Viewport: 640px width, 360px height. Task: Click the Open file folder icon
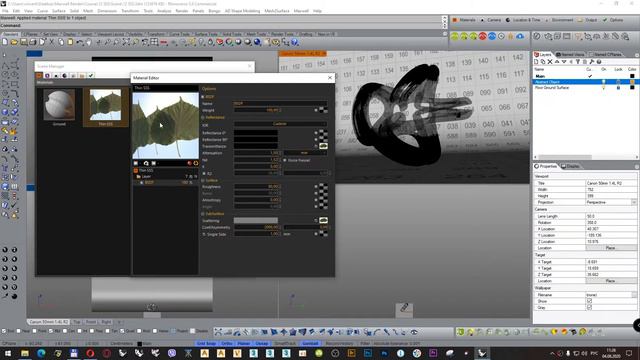point(14,42)
